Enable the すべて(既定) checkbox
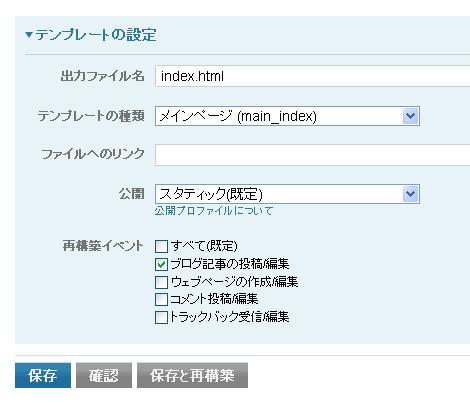 (x=161, y=247)
